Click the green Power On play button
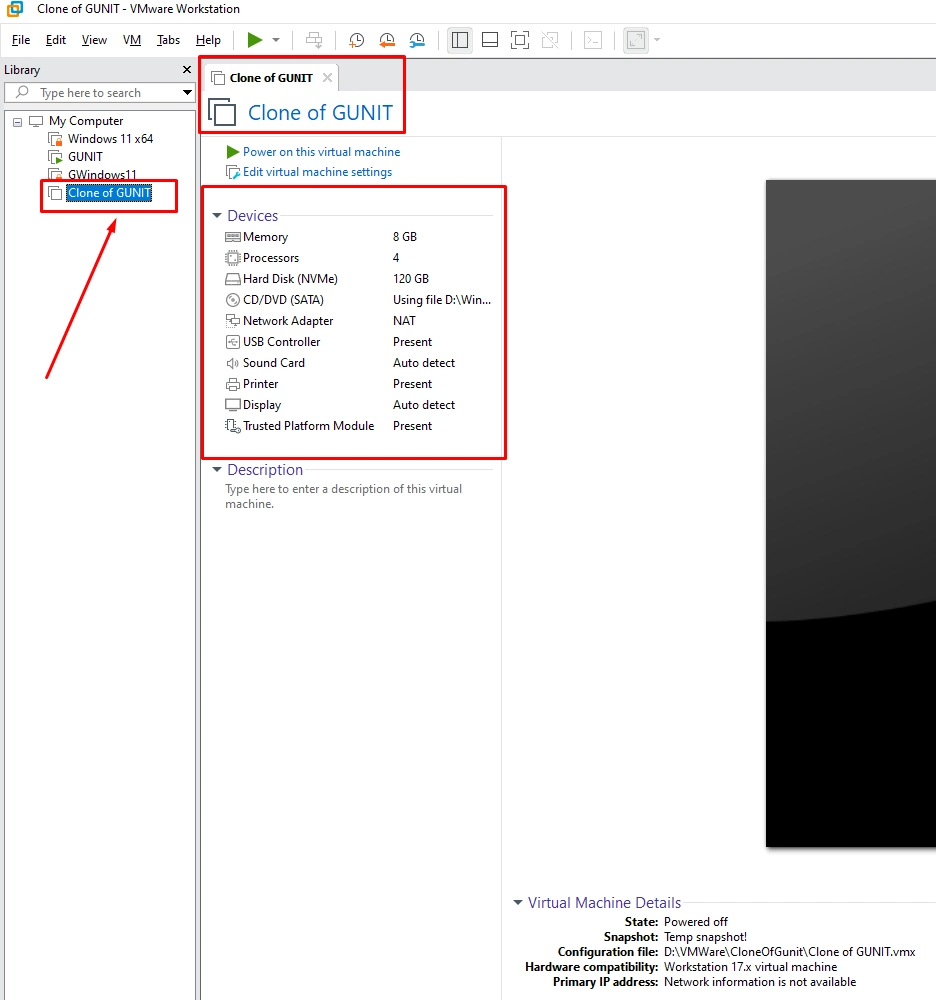The height and width of the screenshot is (1000, 936). coord(255,40)
